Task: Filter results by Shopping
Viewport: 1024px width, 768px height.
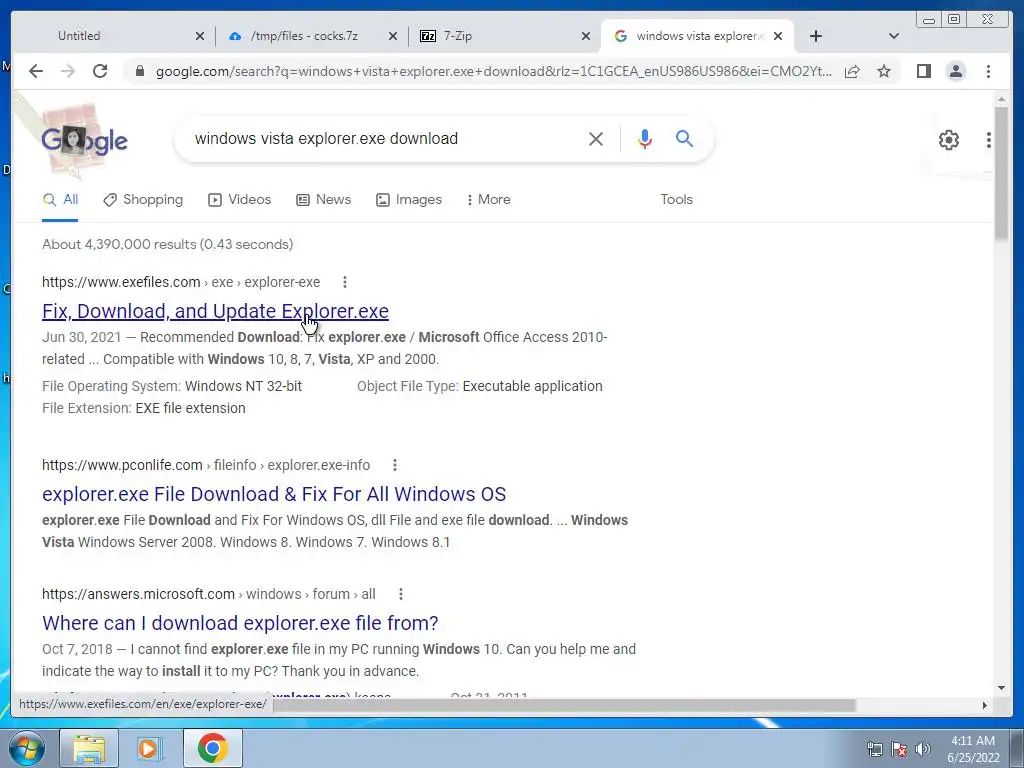Action: [143, 199]
